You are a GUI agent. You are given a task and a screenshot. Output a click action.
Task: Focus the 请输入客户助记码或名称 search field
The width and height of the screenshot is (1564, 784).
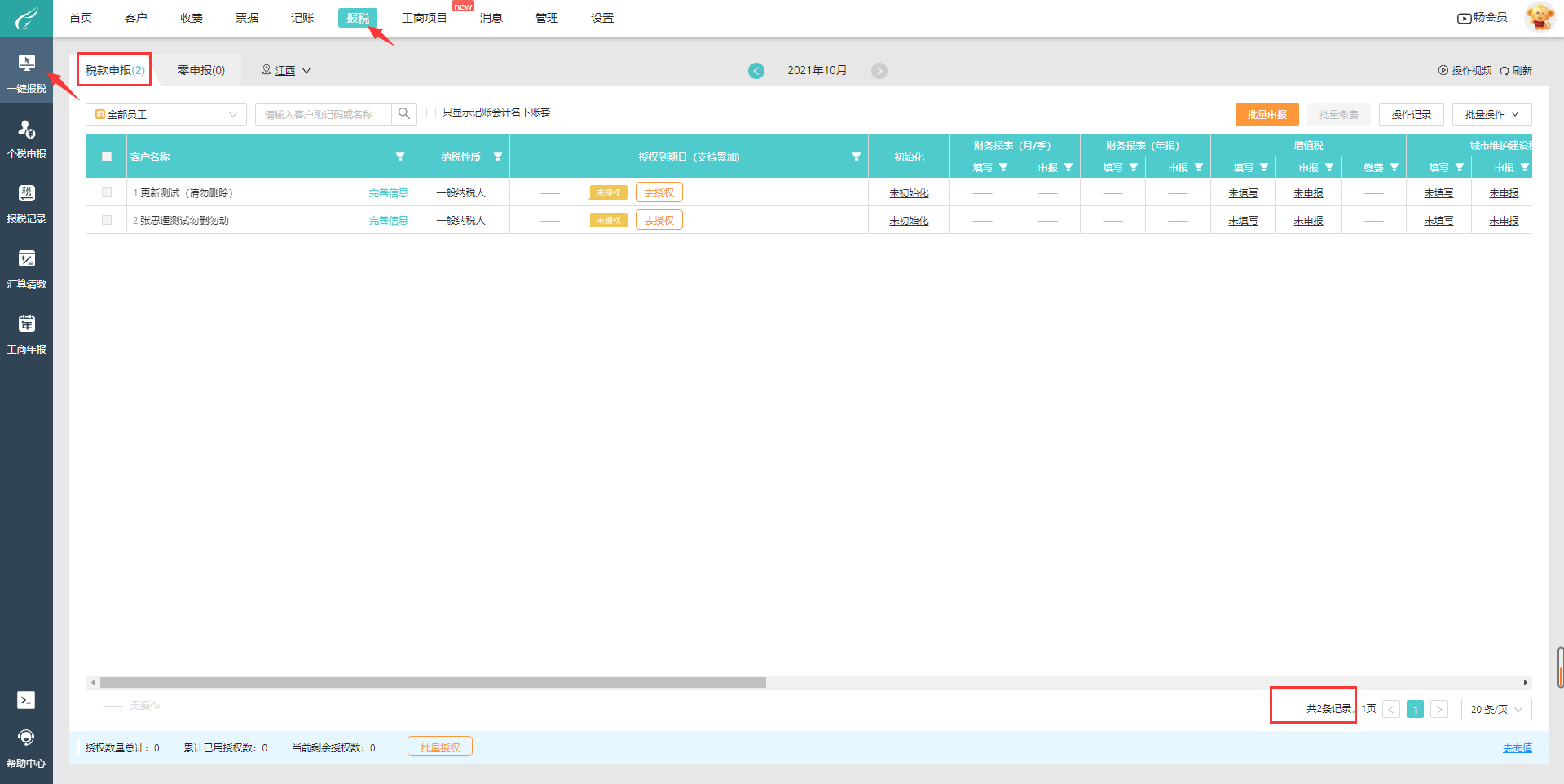point(324,114)
